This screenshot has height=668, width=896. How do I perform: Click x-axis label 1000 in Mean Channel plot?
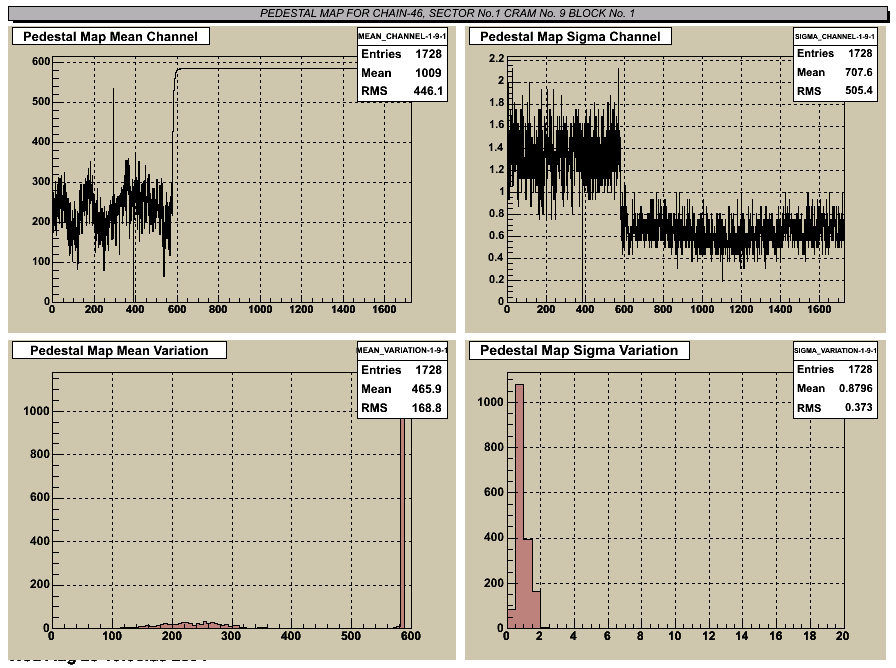(x=260, y=309)
